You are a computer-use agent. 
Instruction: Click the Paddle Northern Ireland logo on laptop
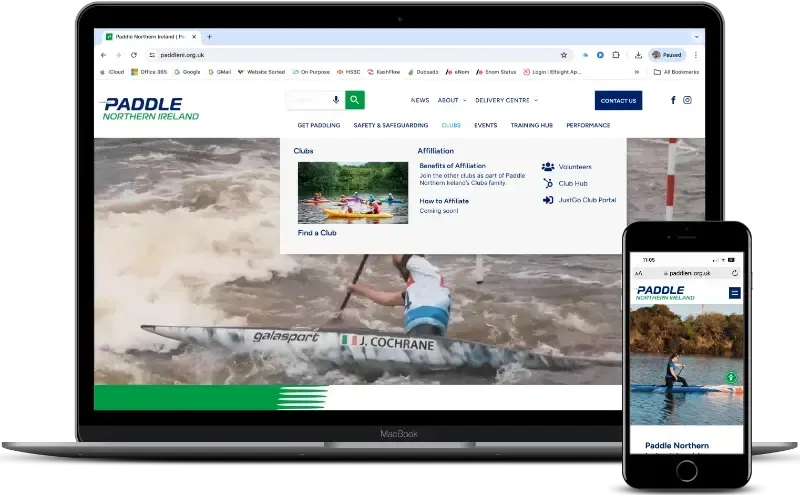pos(151,109)
